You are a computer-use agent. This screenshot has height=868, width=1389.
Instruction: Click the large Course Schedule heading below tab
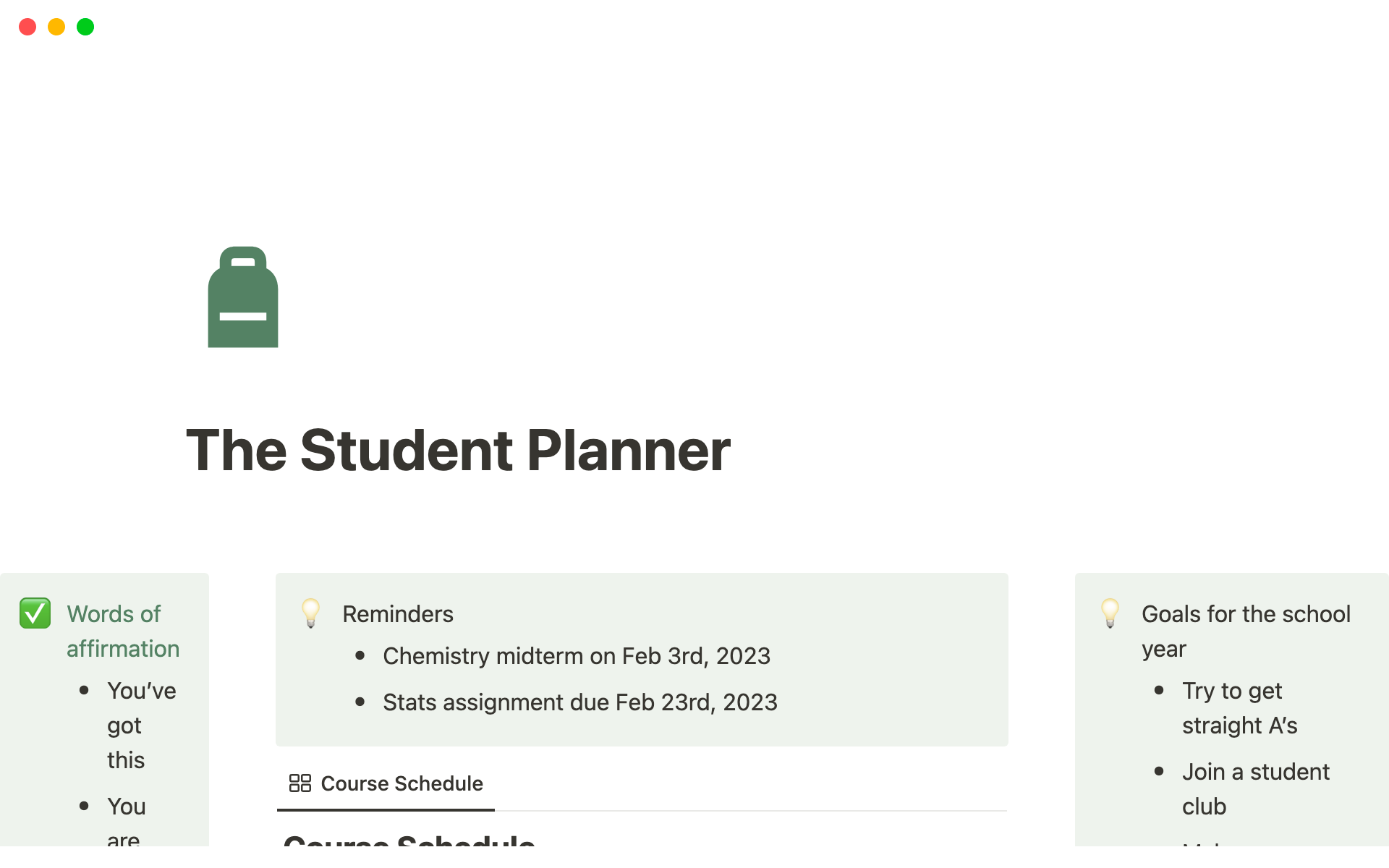point(409,840)
